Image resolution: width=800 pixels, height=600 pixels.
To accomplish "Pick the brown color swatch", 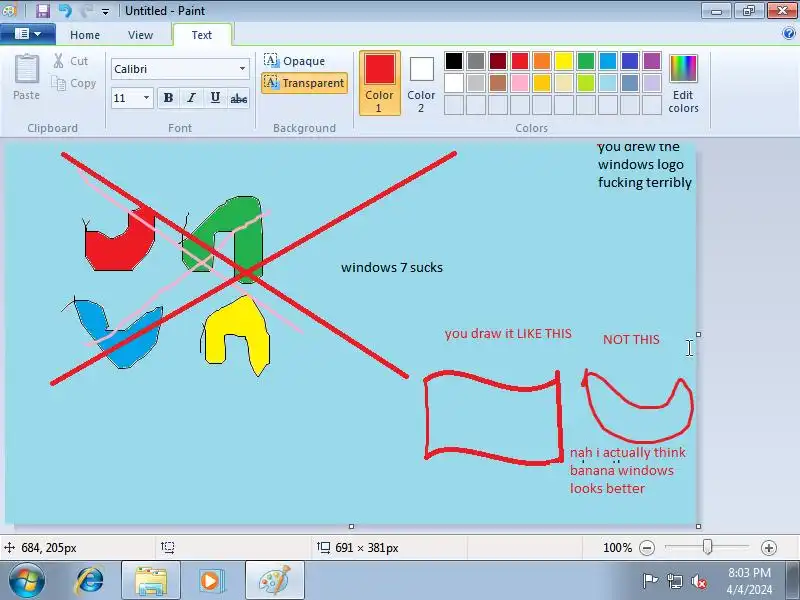I will 498,83.
